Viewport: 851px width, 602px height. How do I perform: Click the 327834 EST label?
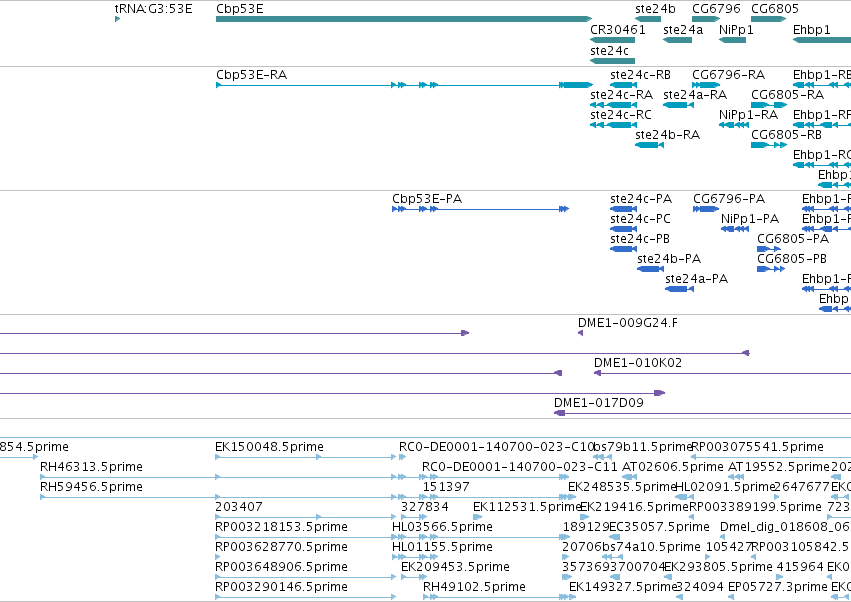point(425,507)
